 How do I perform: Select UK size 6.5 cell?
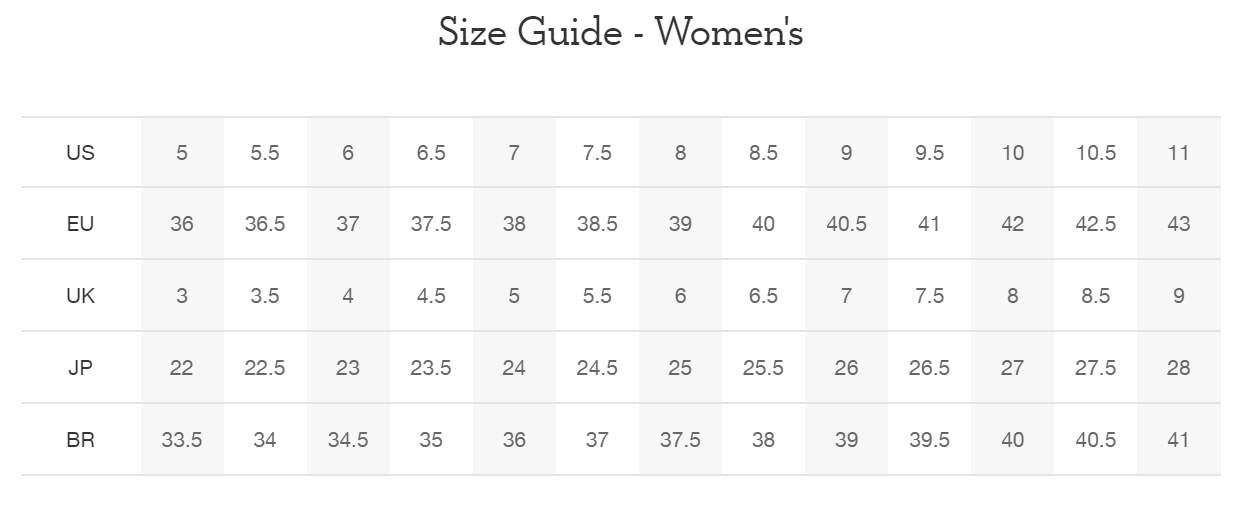tap(763, 296)
